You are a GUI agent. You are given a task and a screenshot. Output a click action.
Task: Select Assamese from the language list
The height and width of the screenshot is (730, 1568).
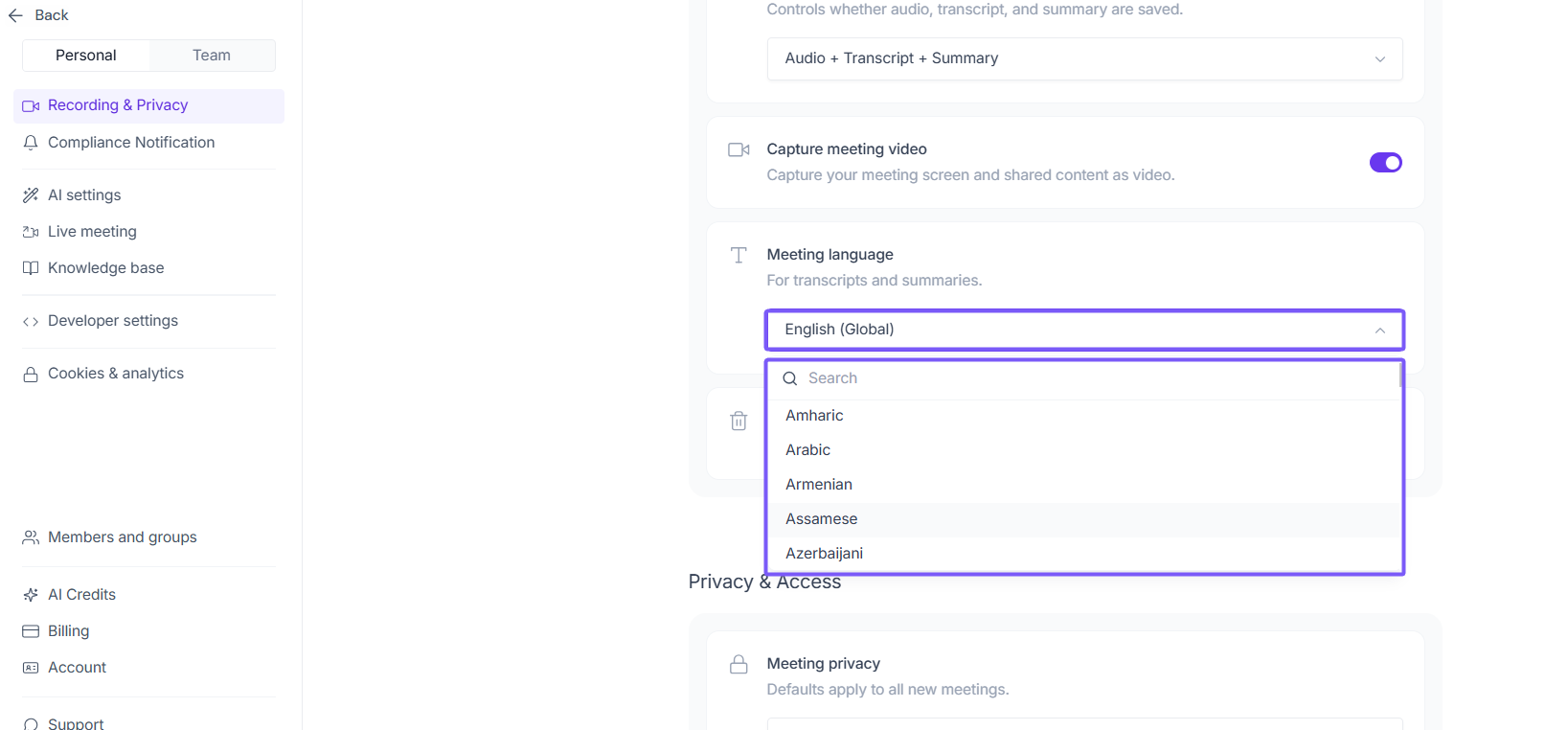[822, 519]
